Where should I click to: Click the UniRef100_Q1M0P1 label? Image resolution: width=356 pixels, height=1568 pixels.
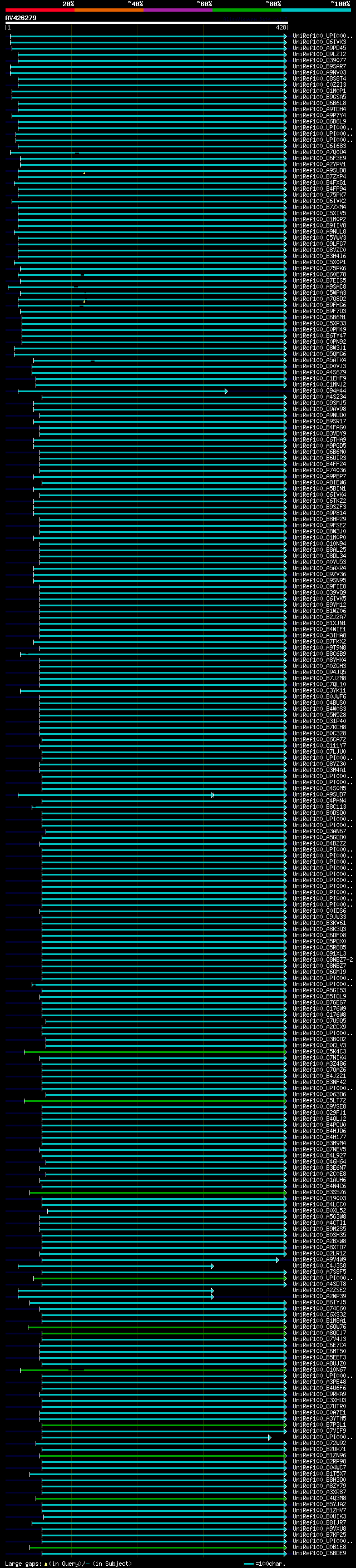pyautogui.click(x=319, y=91)
